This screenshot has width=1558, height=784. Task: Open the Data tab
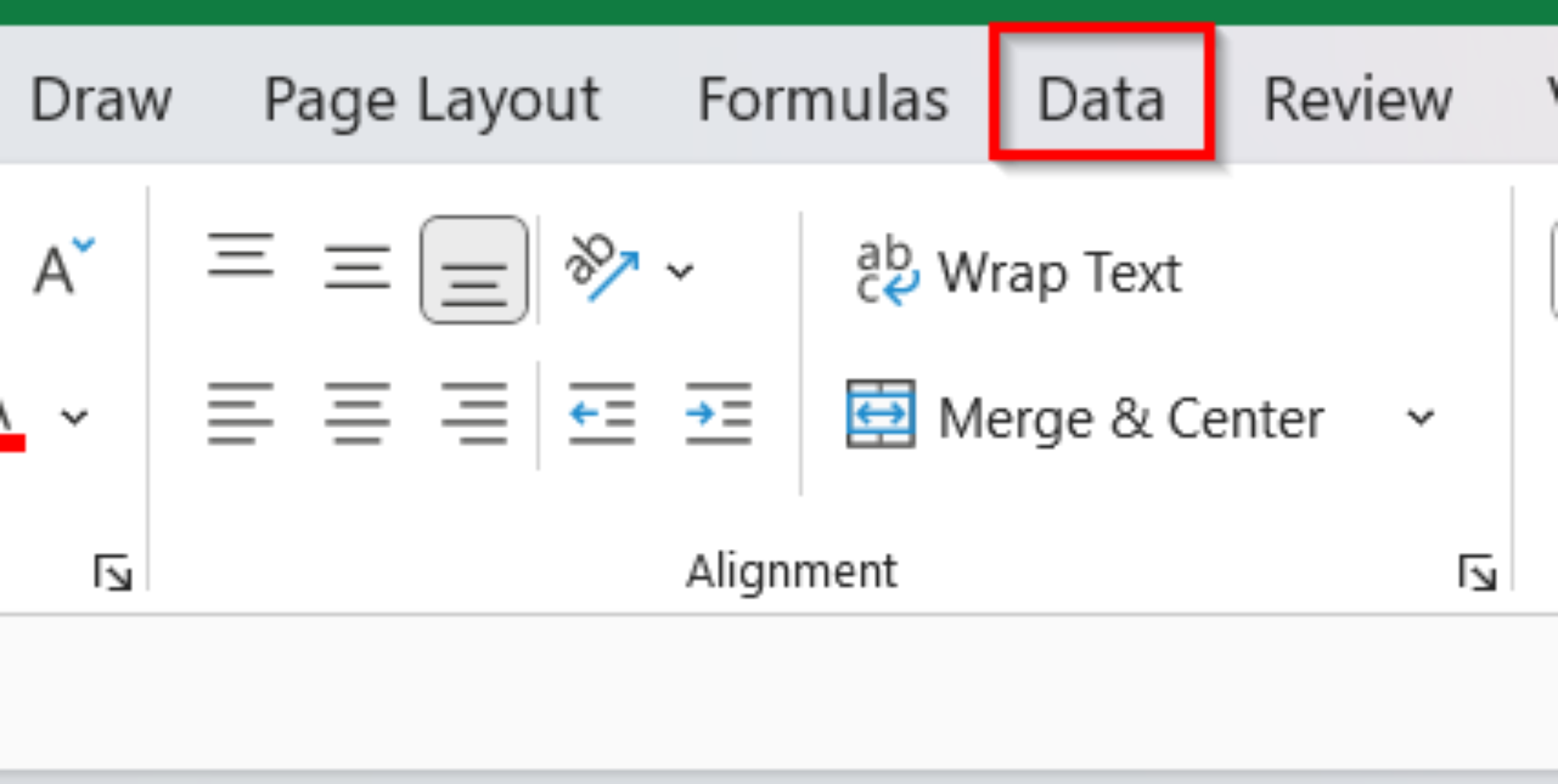(1101, 97)
